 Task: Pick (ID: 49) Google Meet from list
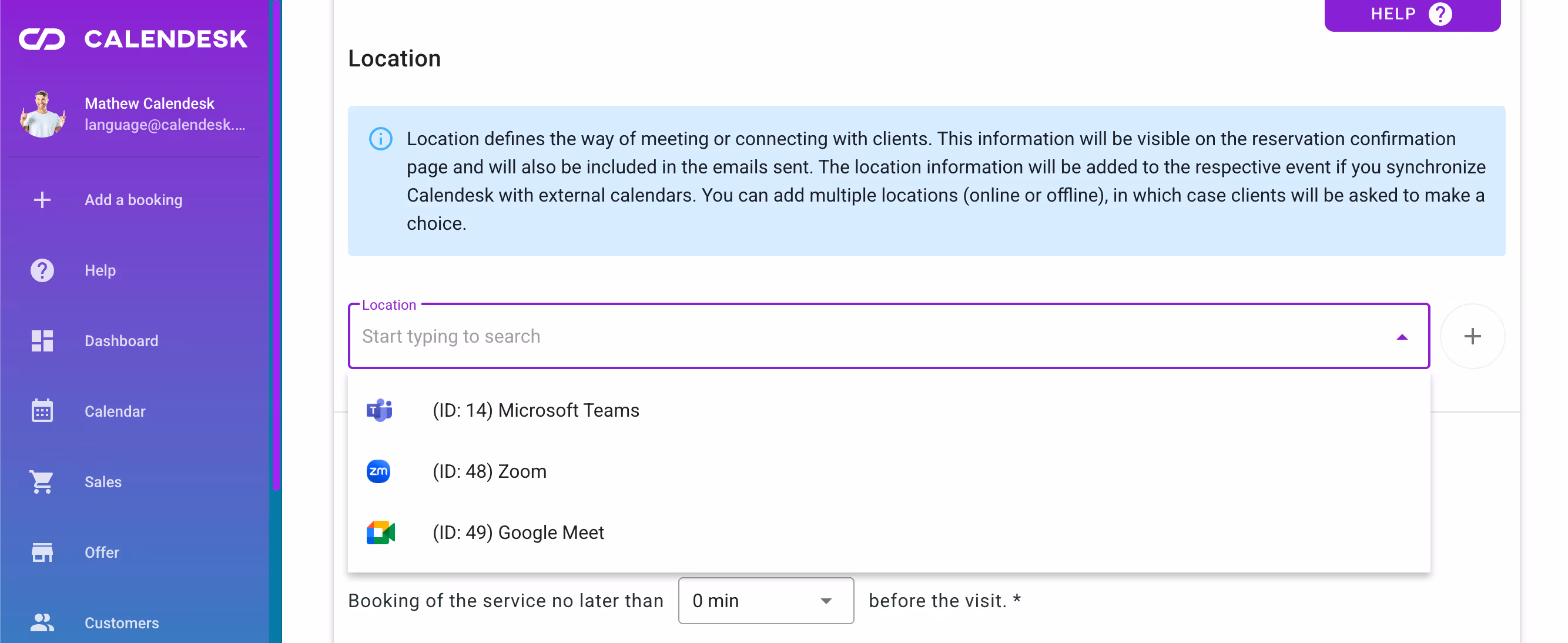tap(518, 533)
